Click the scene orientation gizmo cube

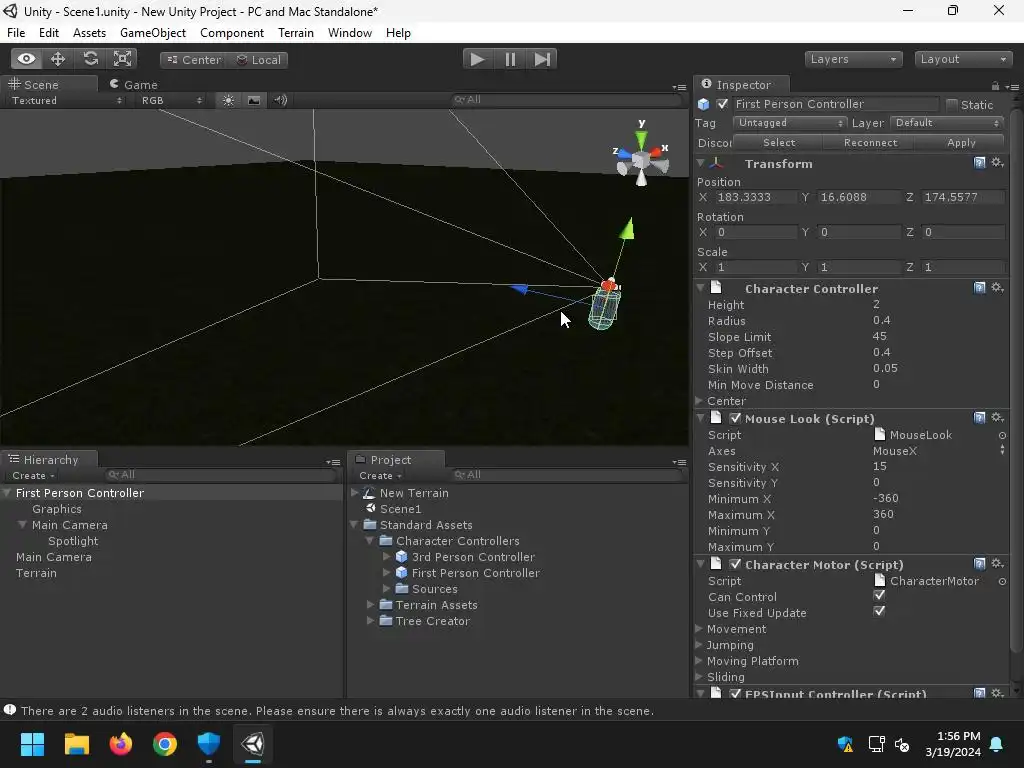tap(641, 160)
